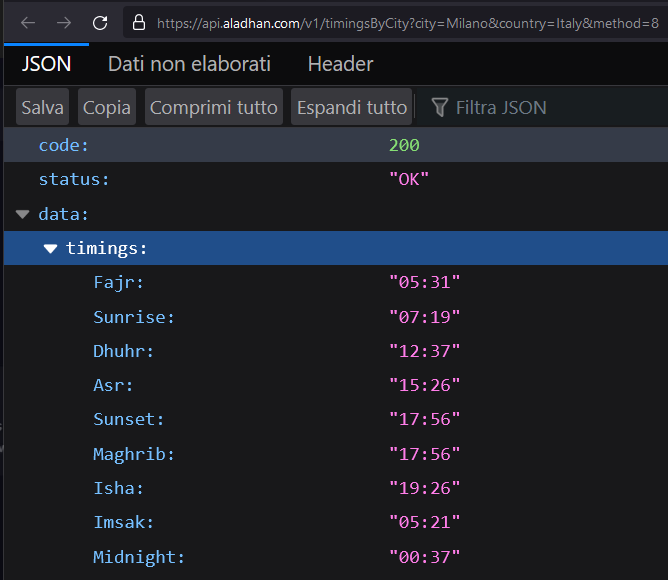Collapse the data node arrow
This screenshot has width=668, height=580.
[22, 214]
